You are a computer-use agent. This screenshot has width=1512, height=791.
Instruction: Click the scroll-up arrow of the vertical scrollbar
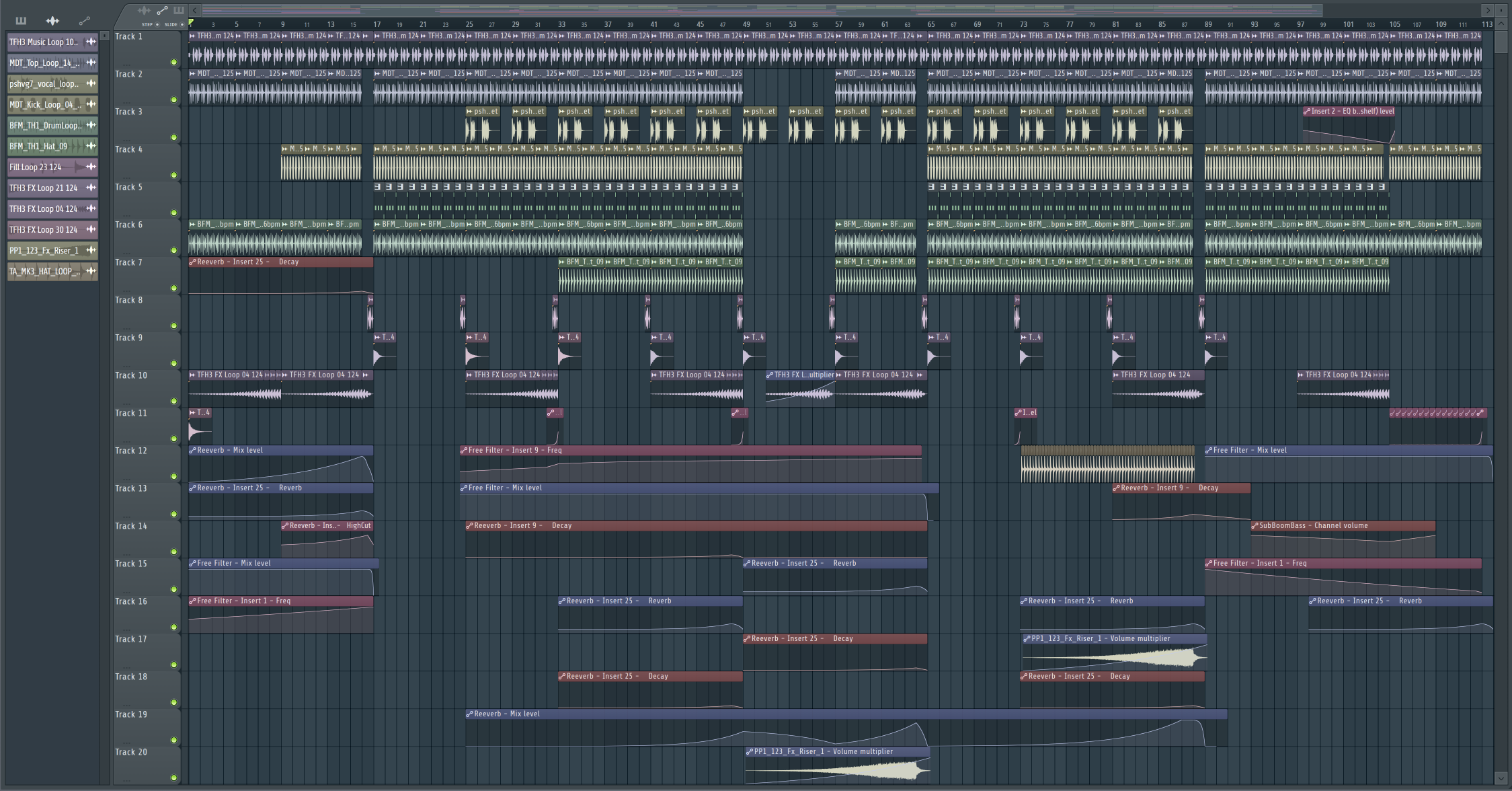tap(1501, 25)
